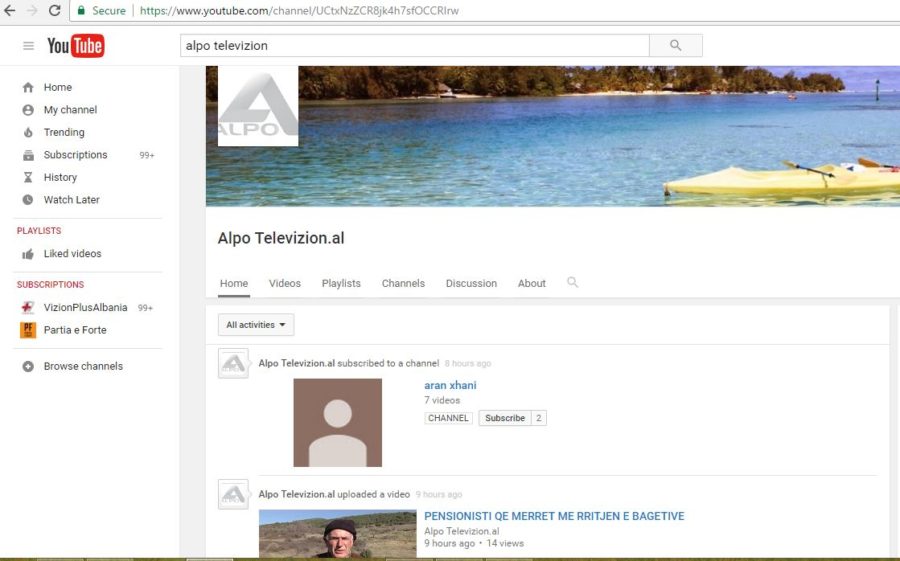Viewport: 900px width, 561px height.
Task: Click the PLAYLISTS section heading
Action: (39, 231)
